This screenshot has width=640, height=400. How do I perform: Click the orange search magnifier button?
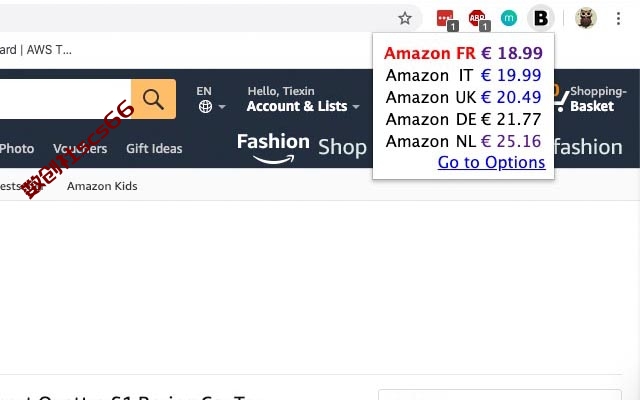tap(153, 99)
